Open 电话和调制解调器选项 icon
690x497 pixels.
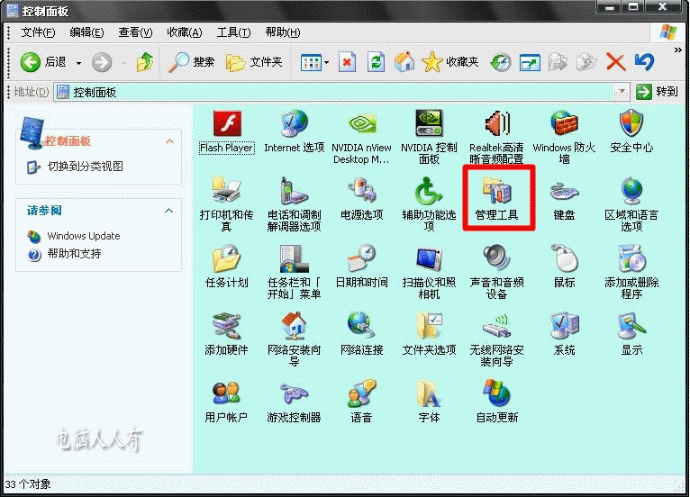point(294,204)
